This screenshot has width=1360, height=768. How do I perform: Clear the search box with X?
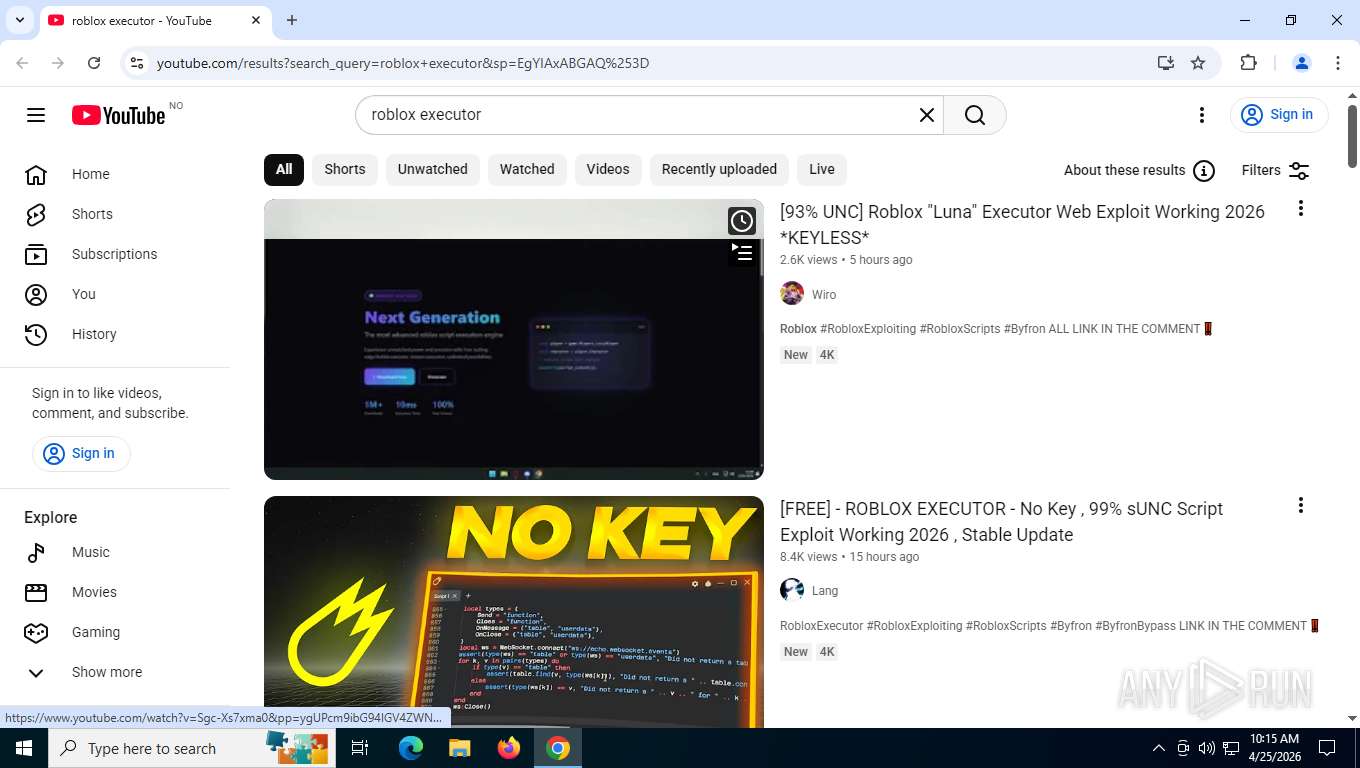click(x=927, y=115)
